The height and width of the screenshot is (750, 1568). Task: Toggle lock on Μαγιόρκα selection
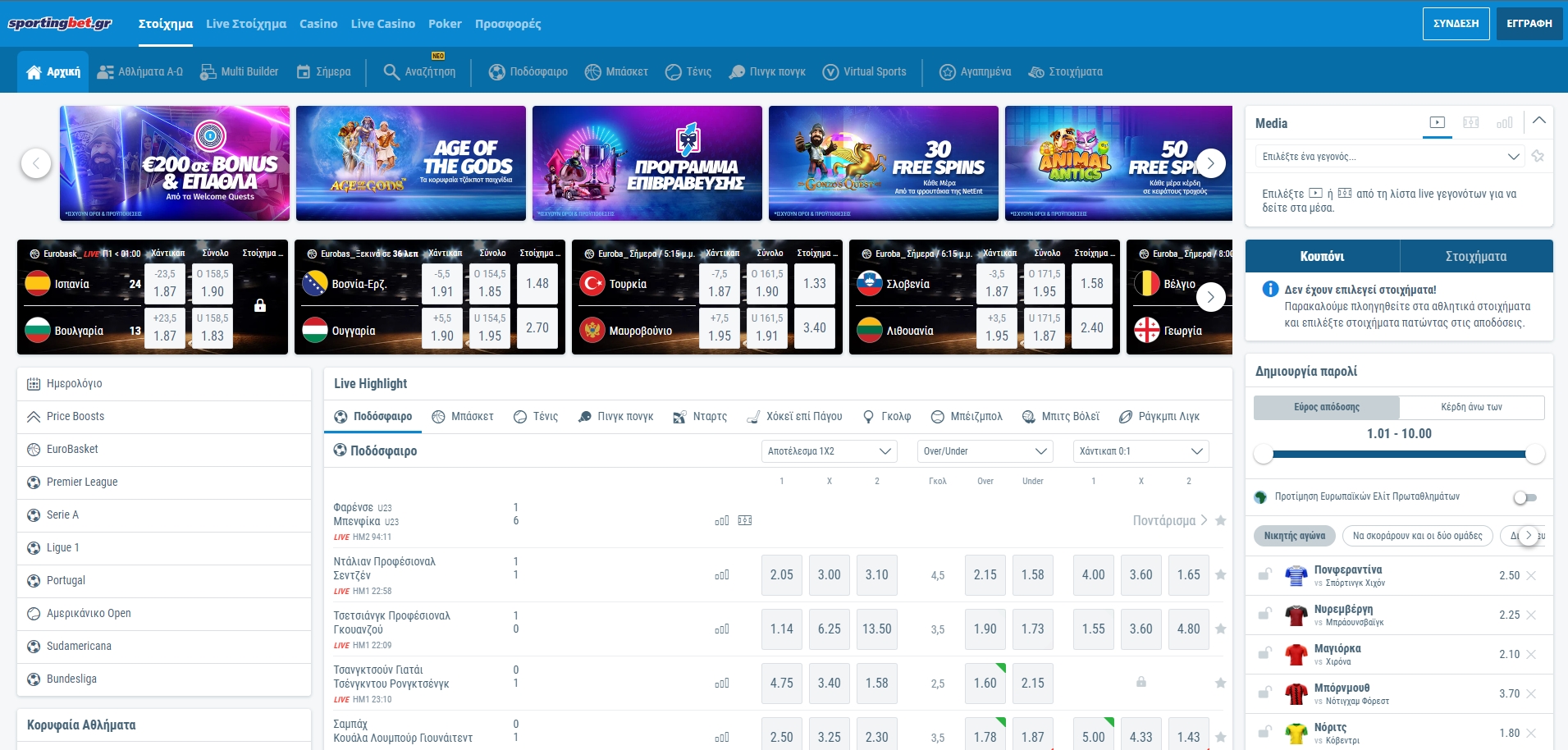coord(1265,653)
